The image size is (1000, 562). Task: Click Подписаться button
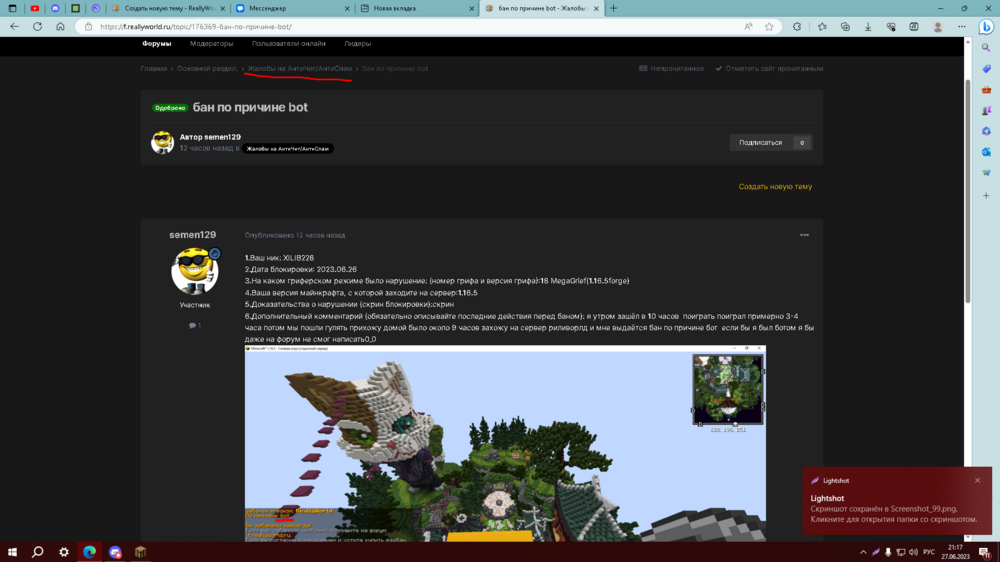click(760, 143)
